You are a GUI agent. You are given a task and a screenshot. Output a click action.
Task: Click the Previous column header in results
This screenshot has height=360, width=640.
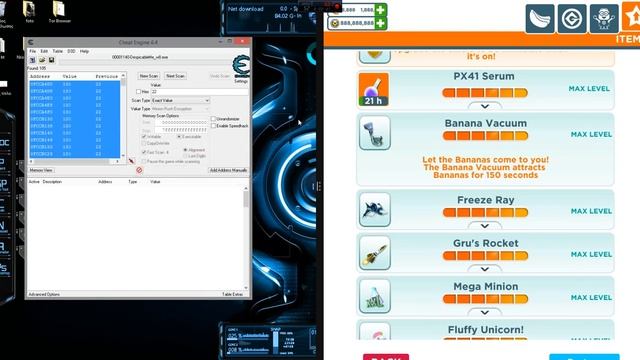(106, 76)
